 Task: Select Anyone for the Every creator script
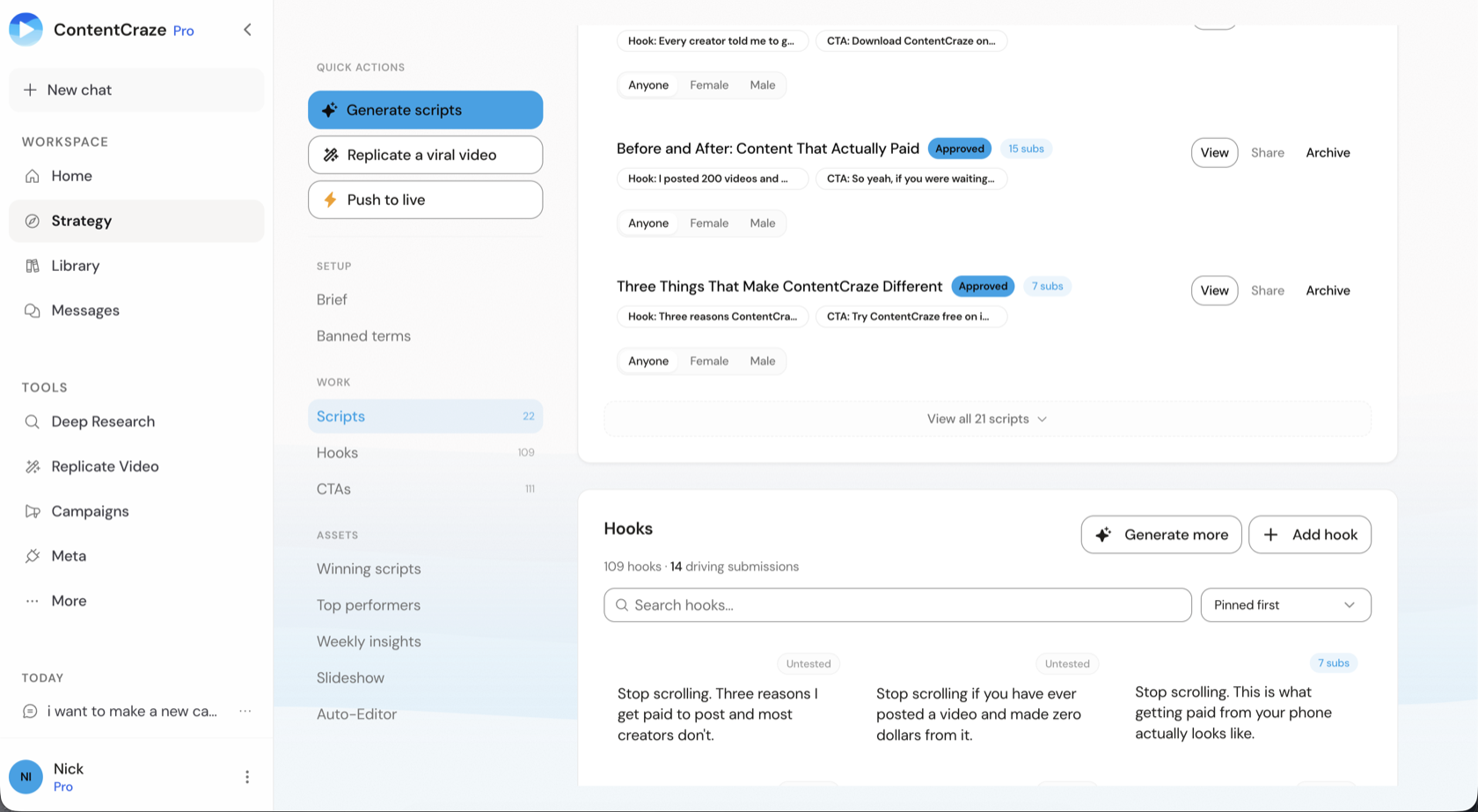(x=648, y=85)
